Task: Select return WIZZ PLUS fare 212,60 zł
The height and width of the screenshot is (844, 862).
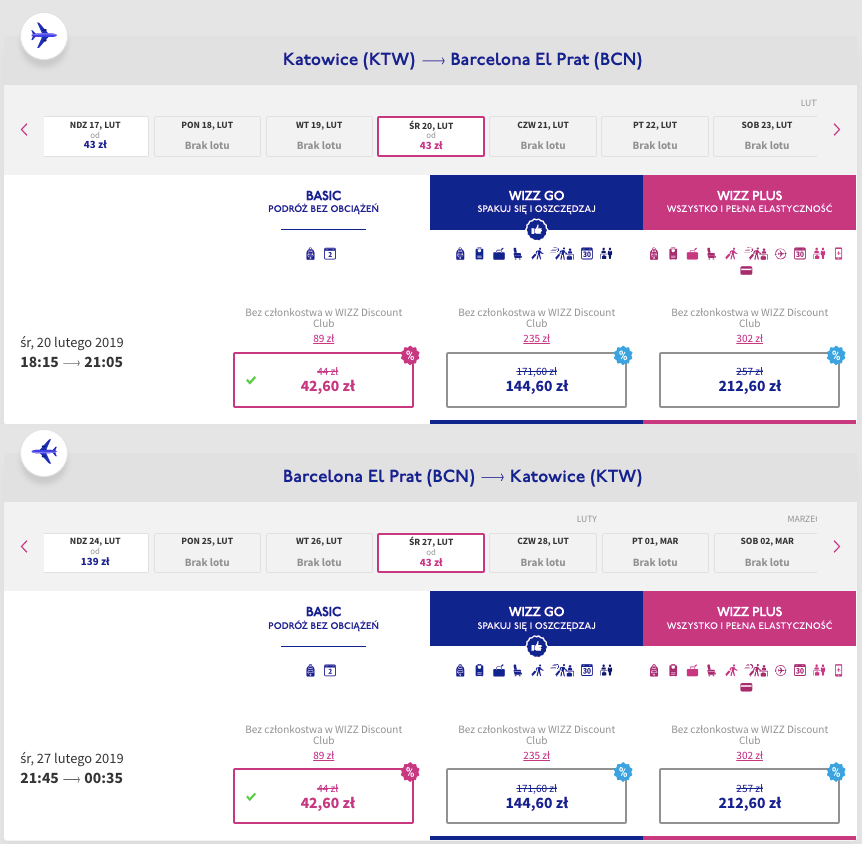Action: (749, 796)
